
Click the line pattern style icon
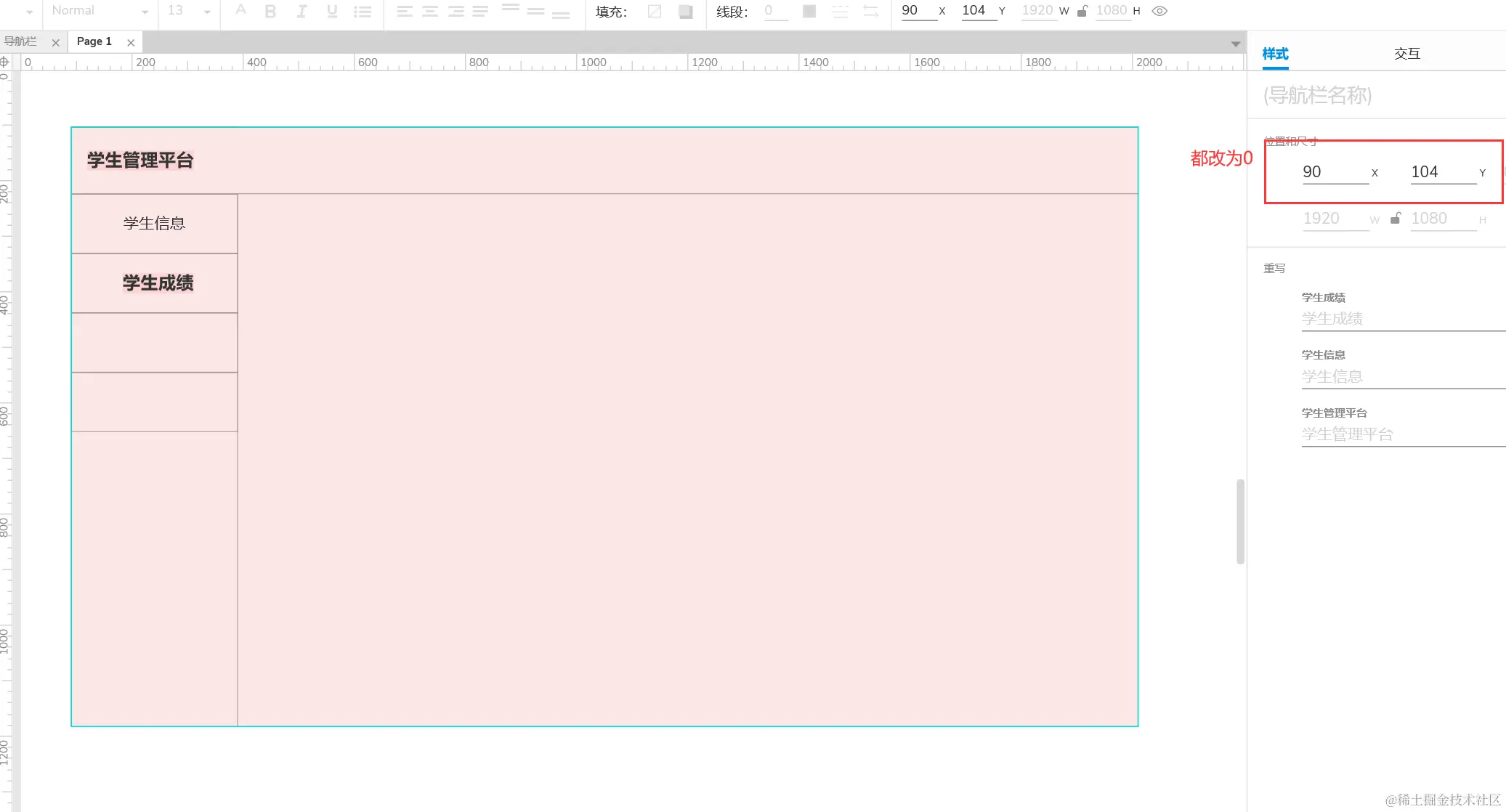click(840, 11)
